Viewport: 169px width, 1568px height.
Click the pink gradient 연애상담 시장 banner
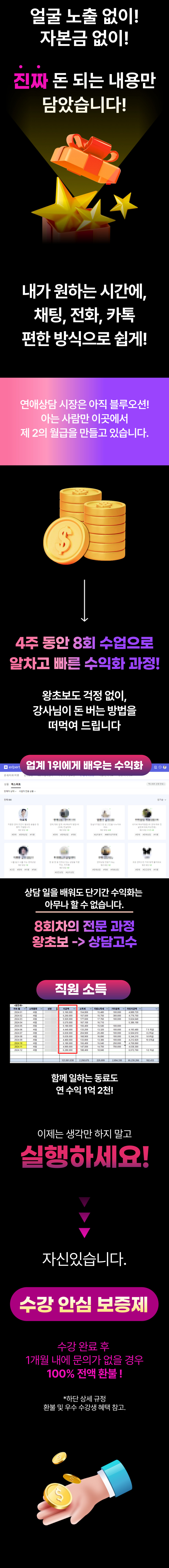84,421
